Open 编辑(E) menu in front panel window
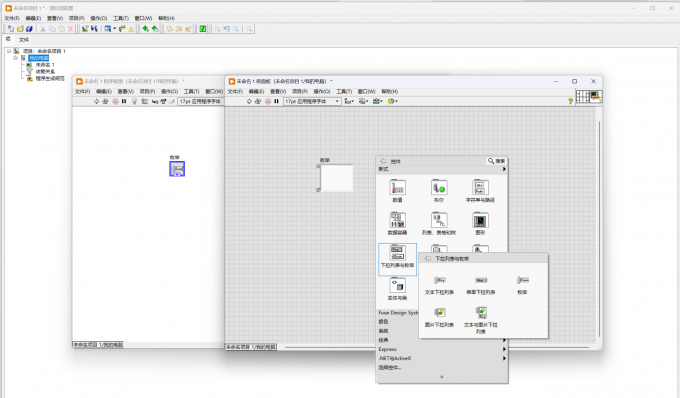Viewport: 680px width, 398px height. (256, 91)
